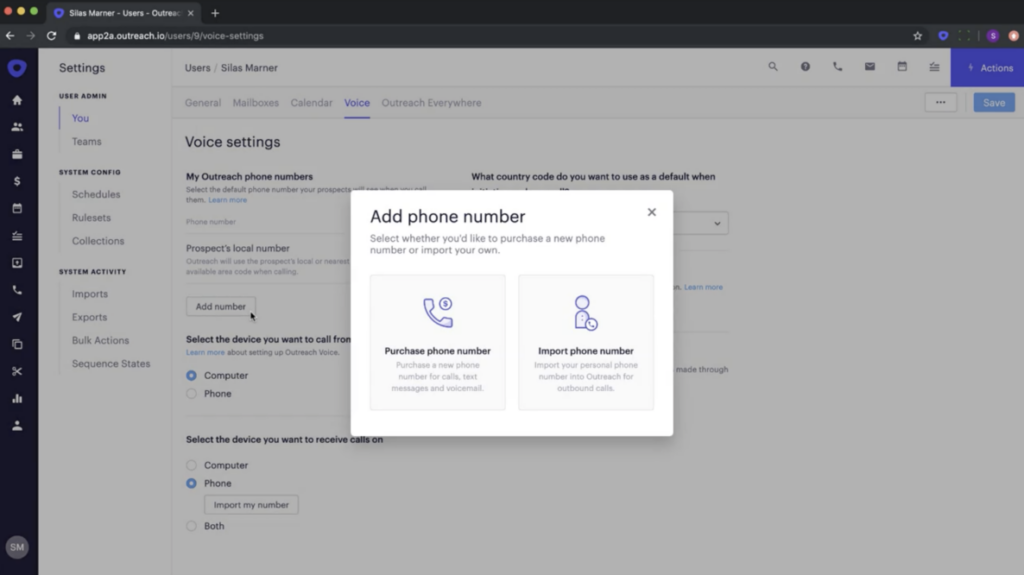Open Imports in System Activity
This screenshot has height=575, width=1024.
point(90,294)
